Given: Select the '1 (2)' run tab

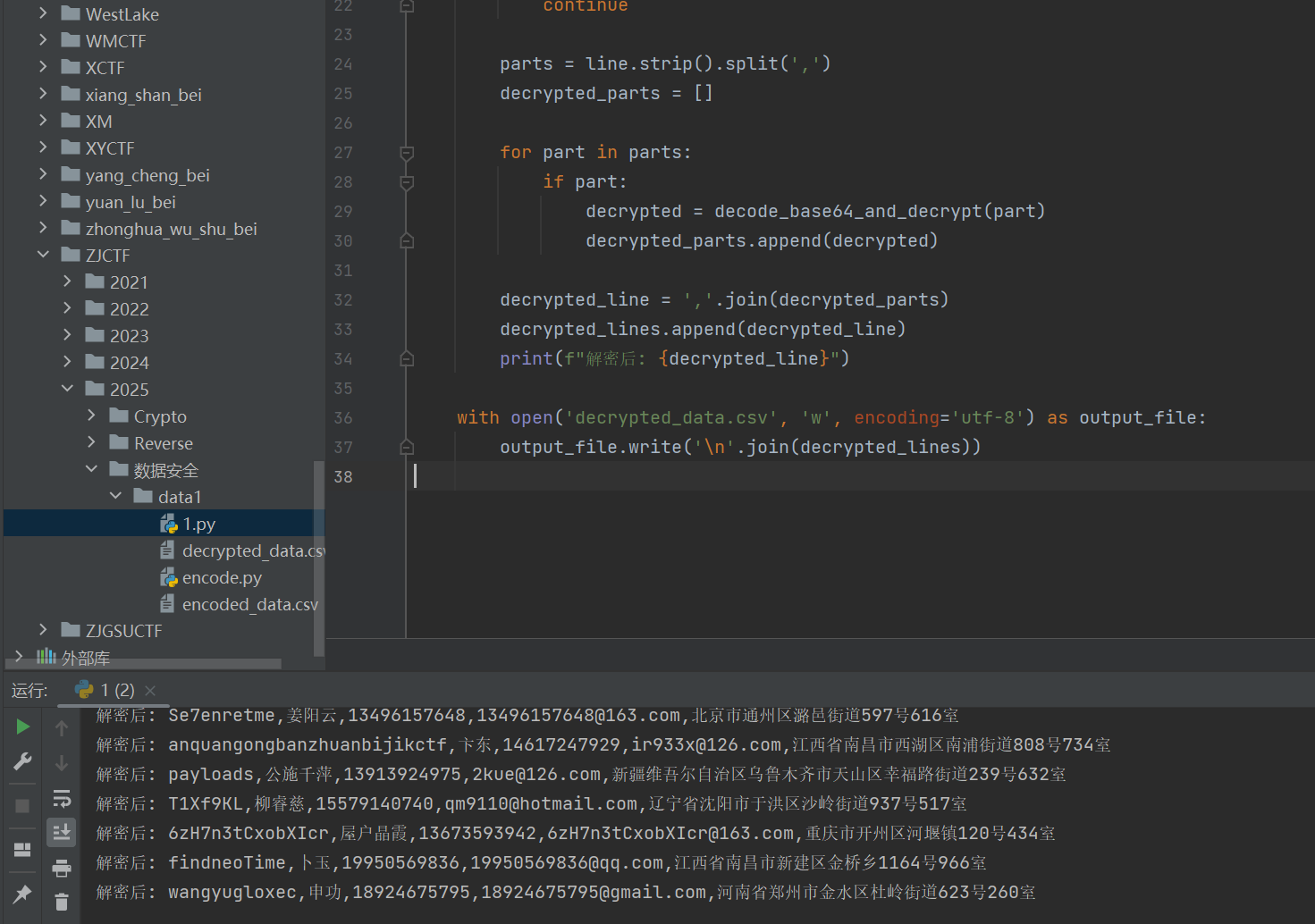Looking at the screenshot, I should click(107, 691).
